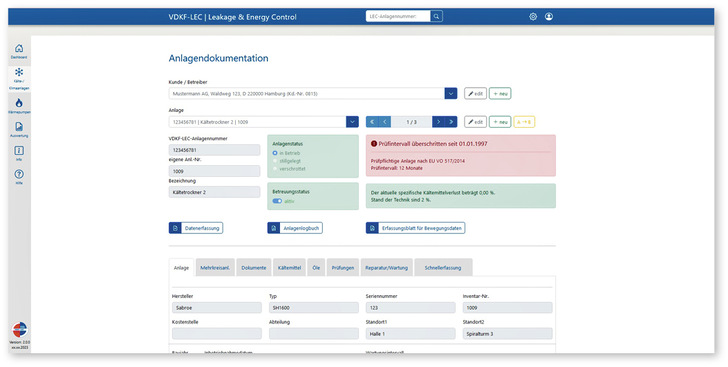The image size is (728, 367).
Task: Toggle the Betreuungsstatus aktiv switch
Action: click(x=277, y=201)
